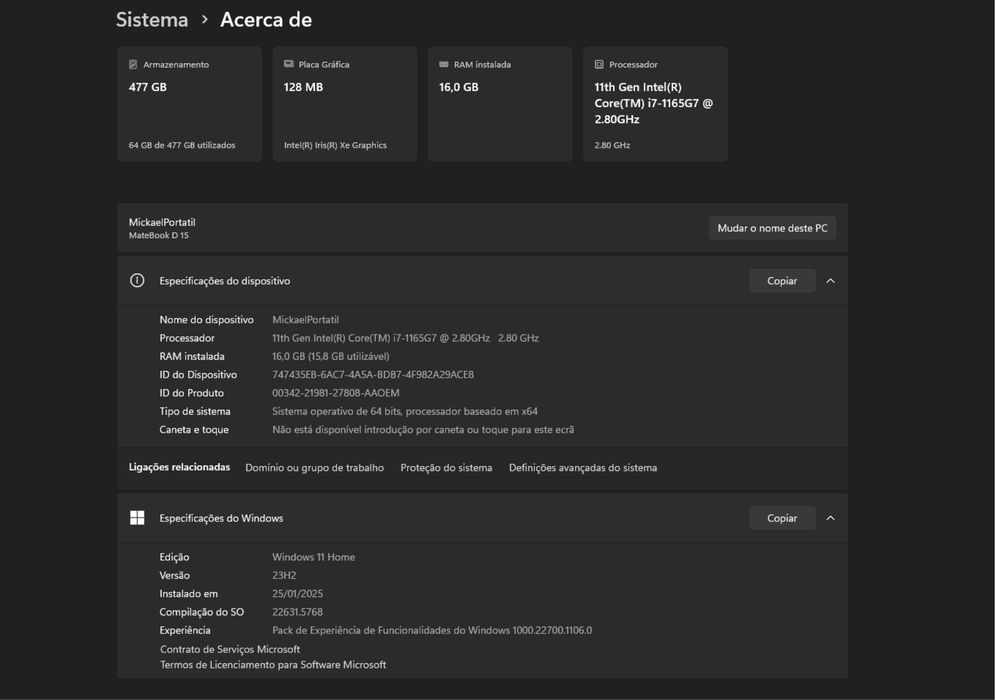This screenshot has height=700, width=995.
Task: Click the Compilação do SO label
Action: point(202,612)
